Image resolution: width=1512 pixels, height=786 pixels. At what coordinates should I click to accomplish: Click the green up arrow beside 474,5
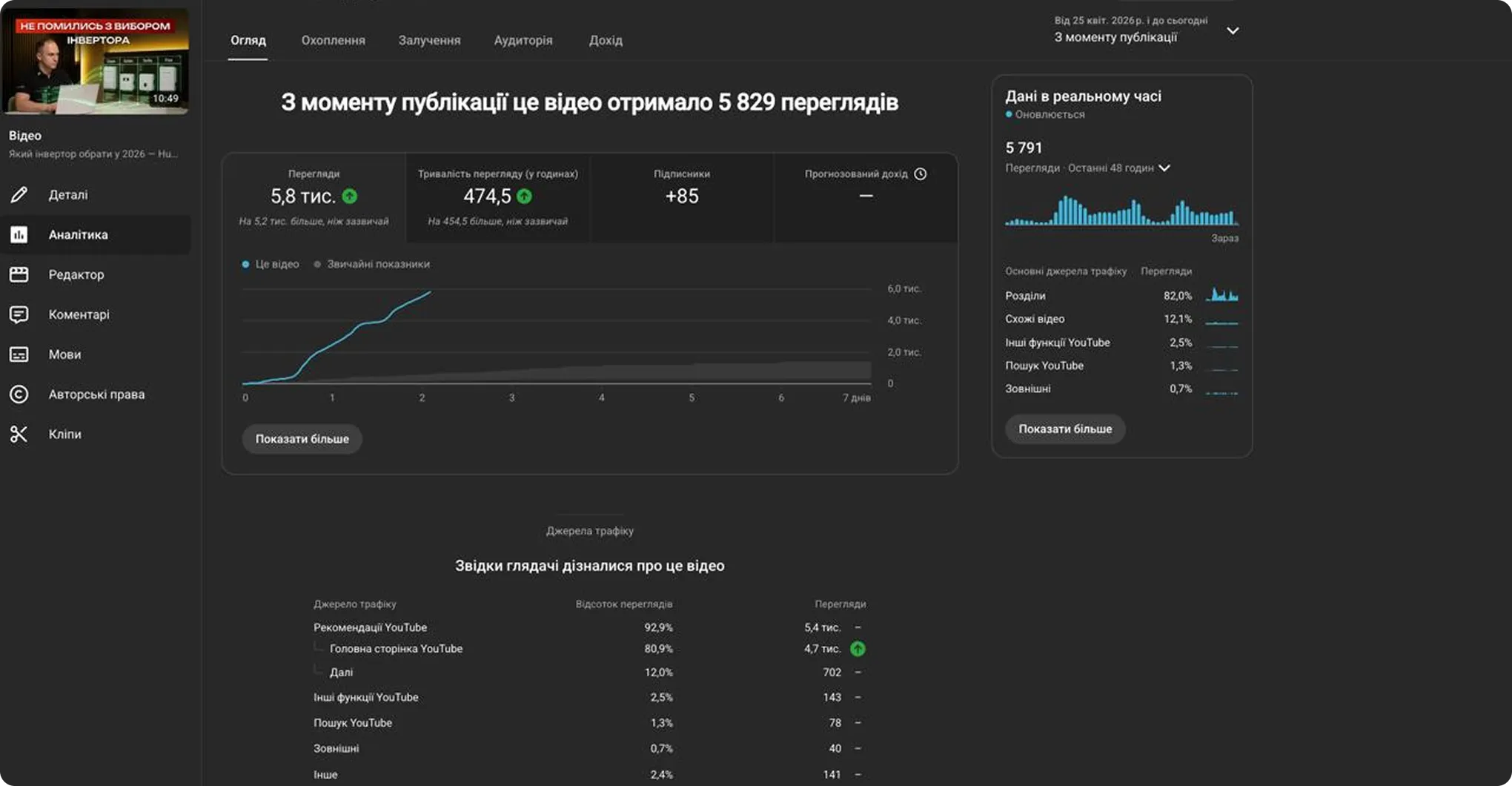point(524,196)
